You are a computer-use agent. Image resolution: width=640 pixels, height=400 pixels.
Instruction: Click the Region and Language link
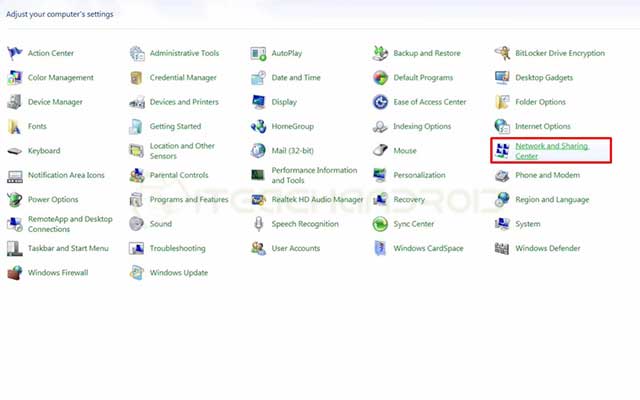pos(552,200)
